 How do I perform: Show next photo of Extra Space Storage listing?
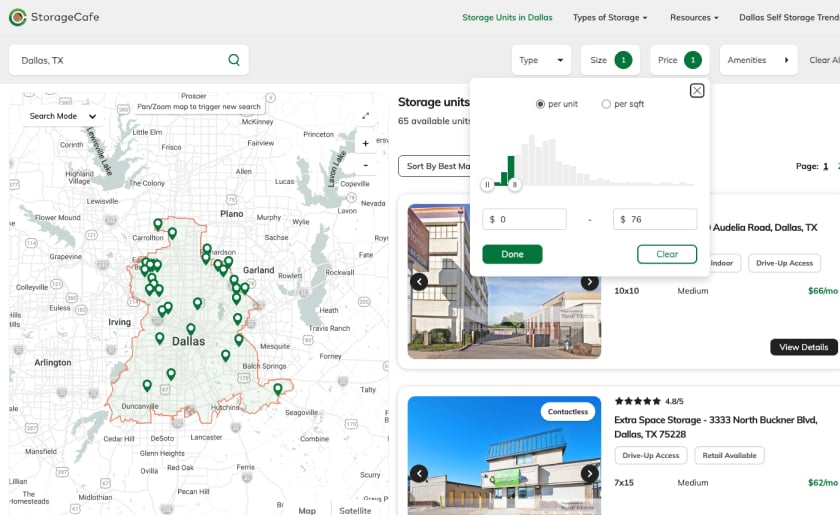click(x=589, y=473)
